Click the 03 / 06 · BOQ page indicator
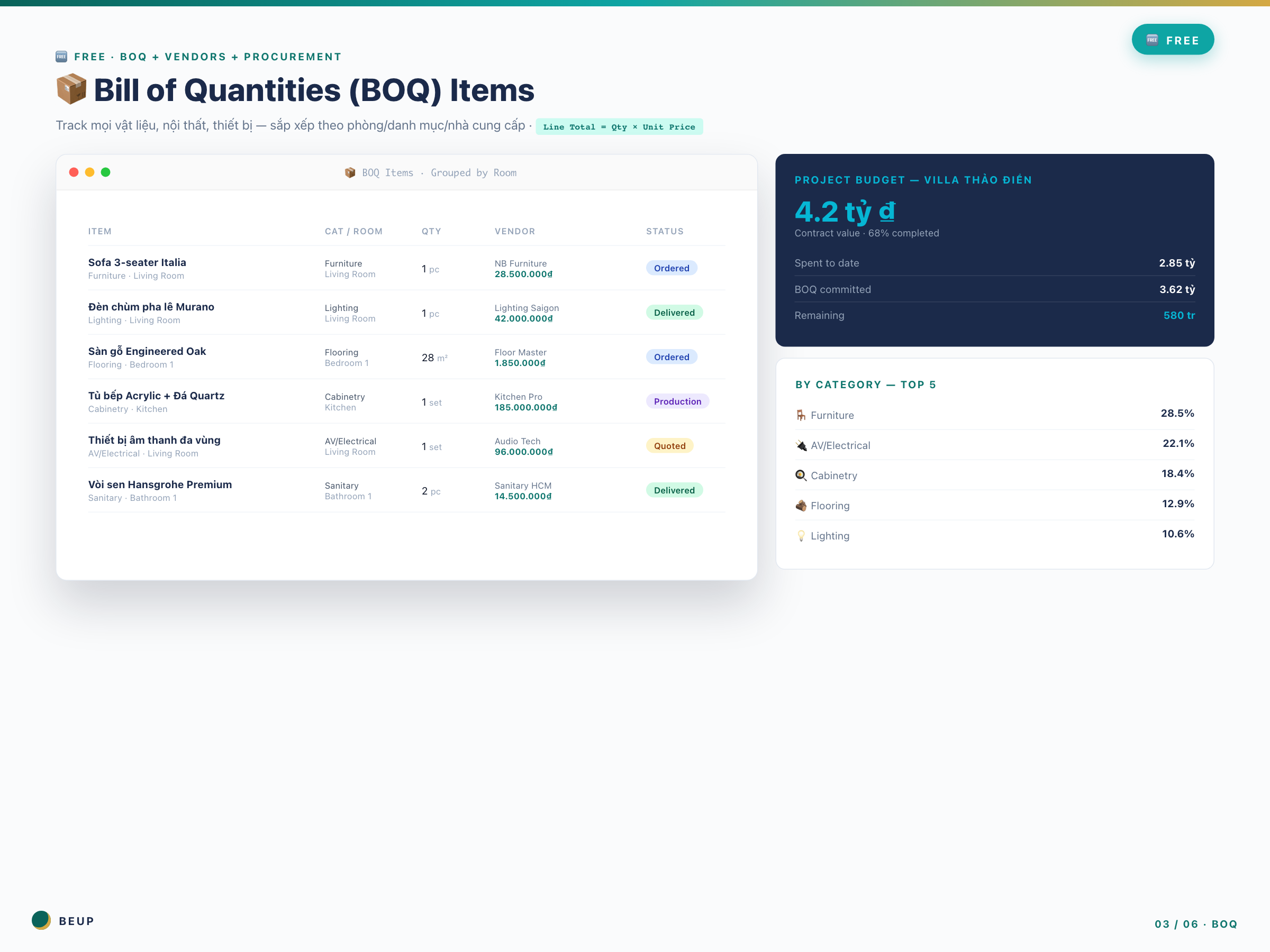The image size is (1270, 952). coord(1196,924)
